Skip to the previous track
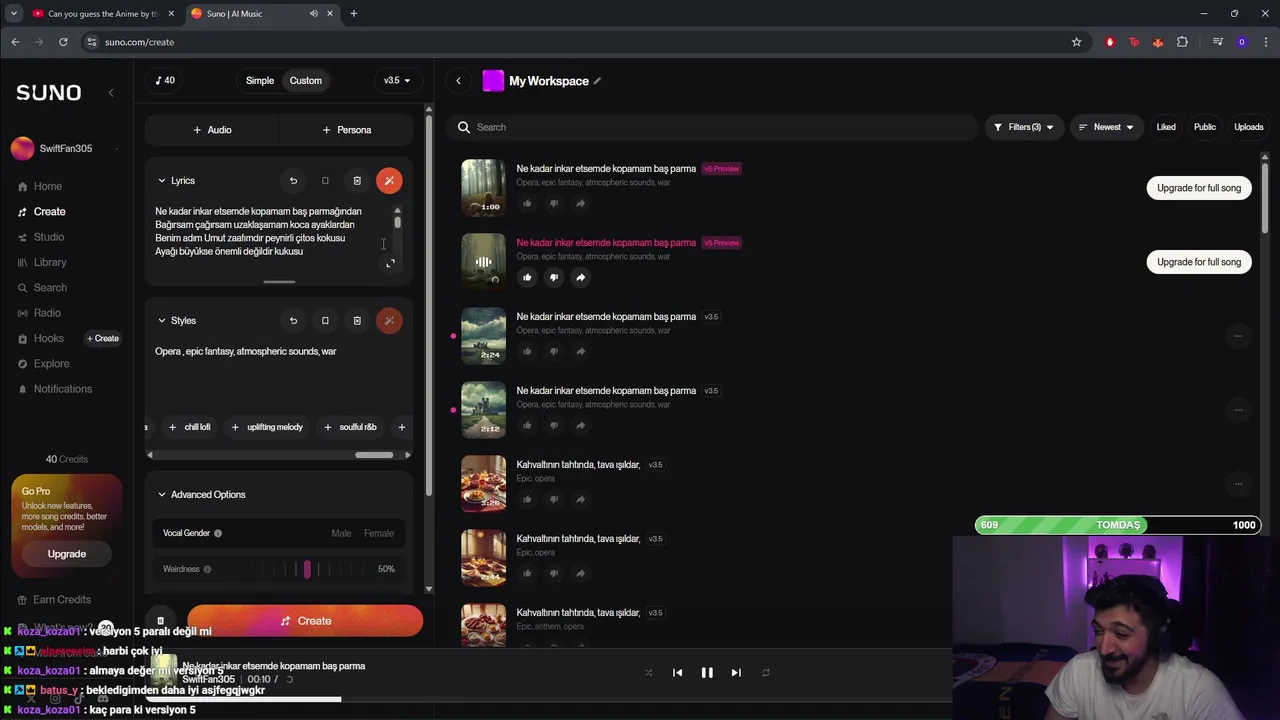This screenshot has width=1280, height=720. click(x=677, y=673)
